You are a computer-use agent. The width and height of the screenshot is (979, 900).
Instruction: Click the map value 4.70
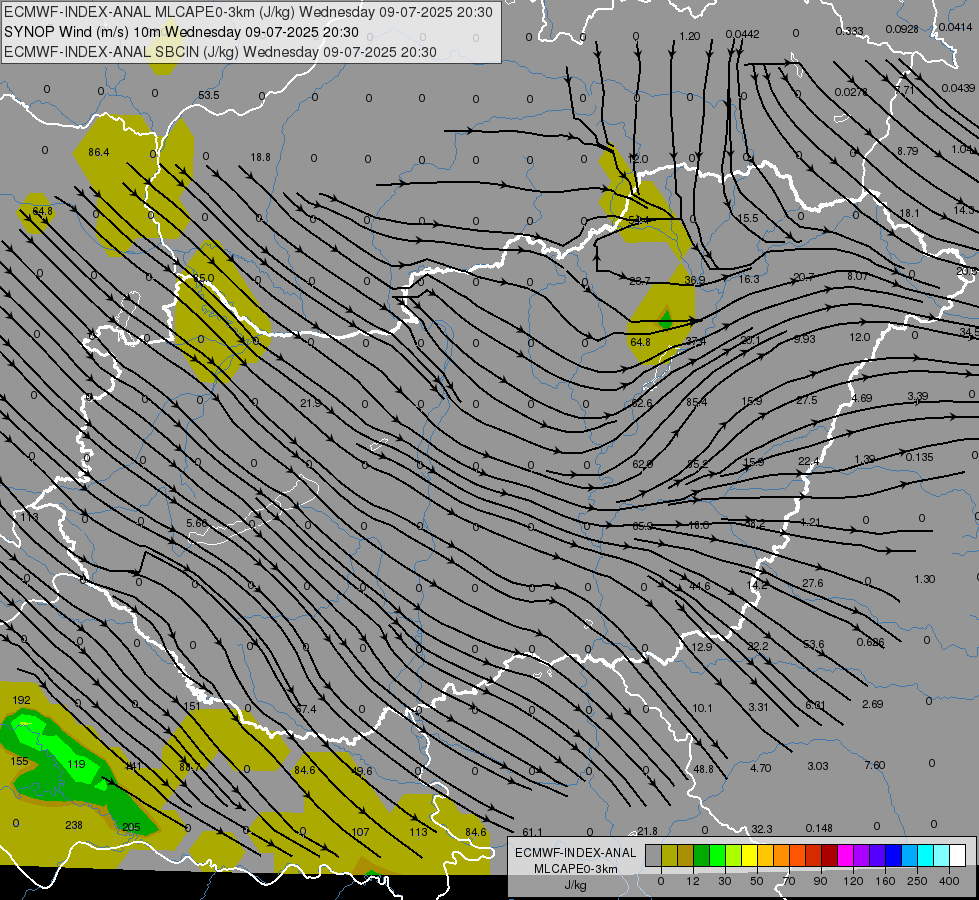pos(760,768)
